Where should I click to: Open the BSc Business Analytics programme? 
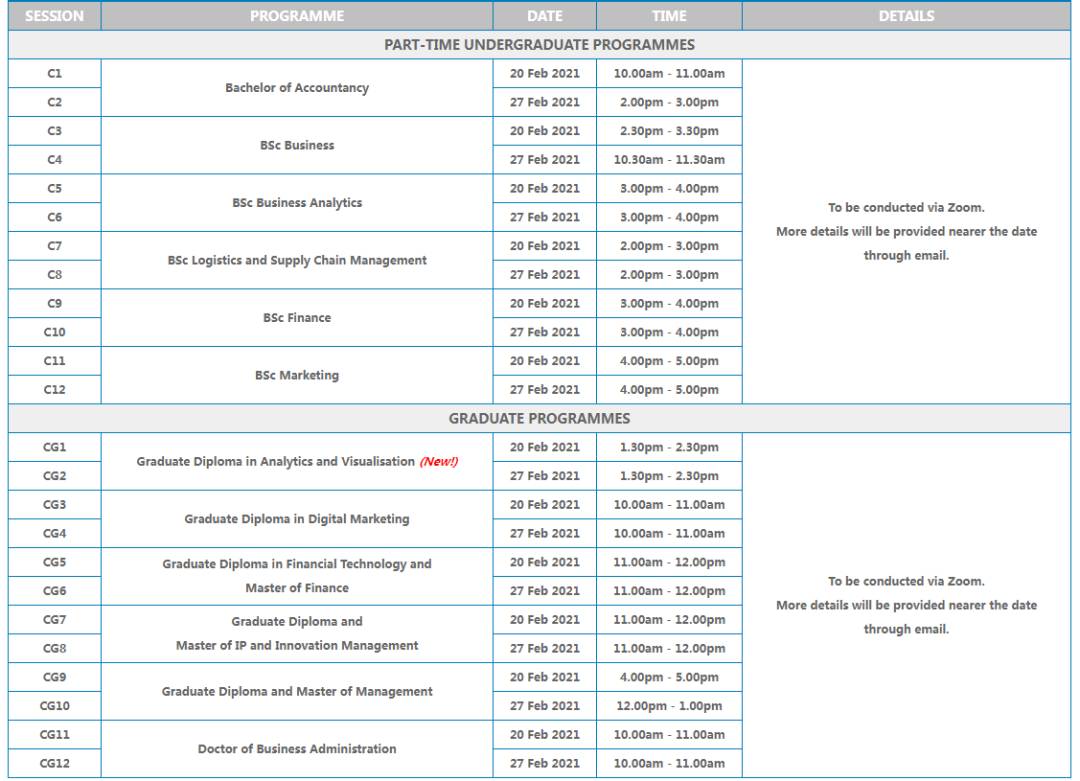297,203
